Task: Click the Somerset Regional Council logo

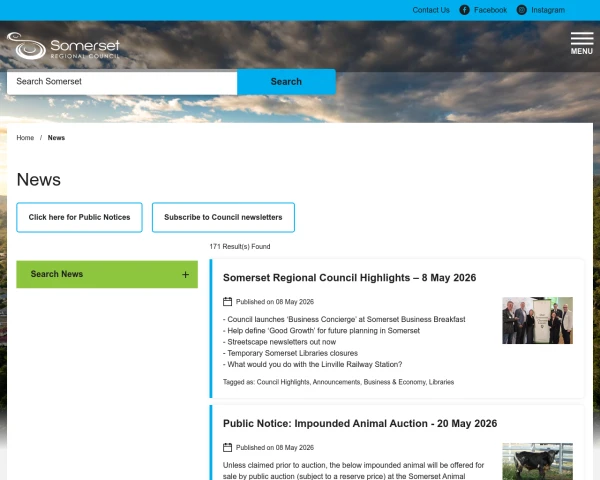Action: (64, 46)
